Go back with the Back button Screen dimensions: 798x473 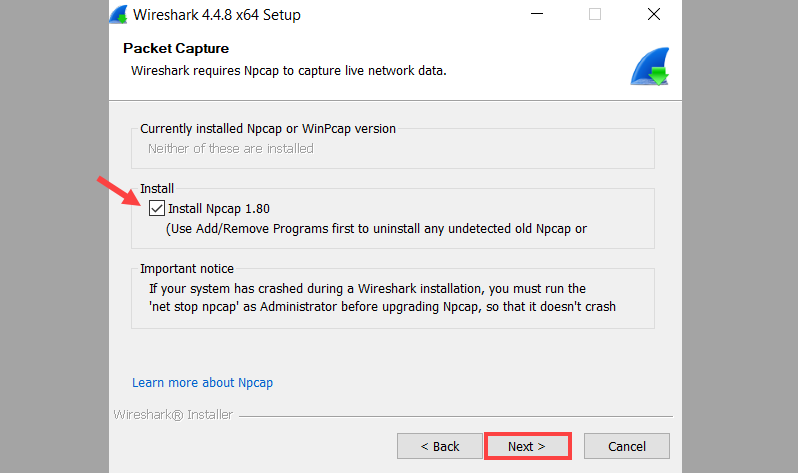(440, 447)
